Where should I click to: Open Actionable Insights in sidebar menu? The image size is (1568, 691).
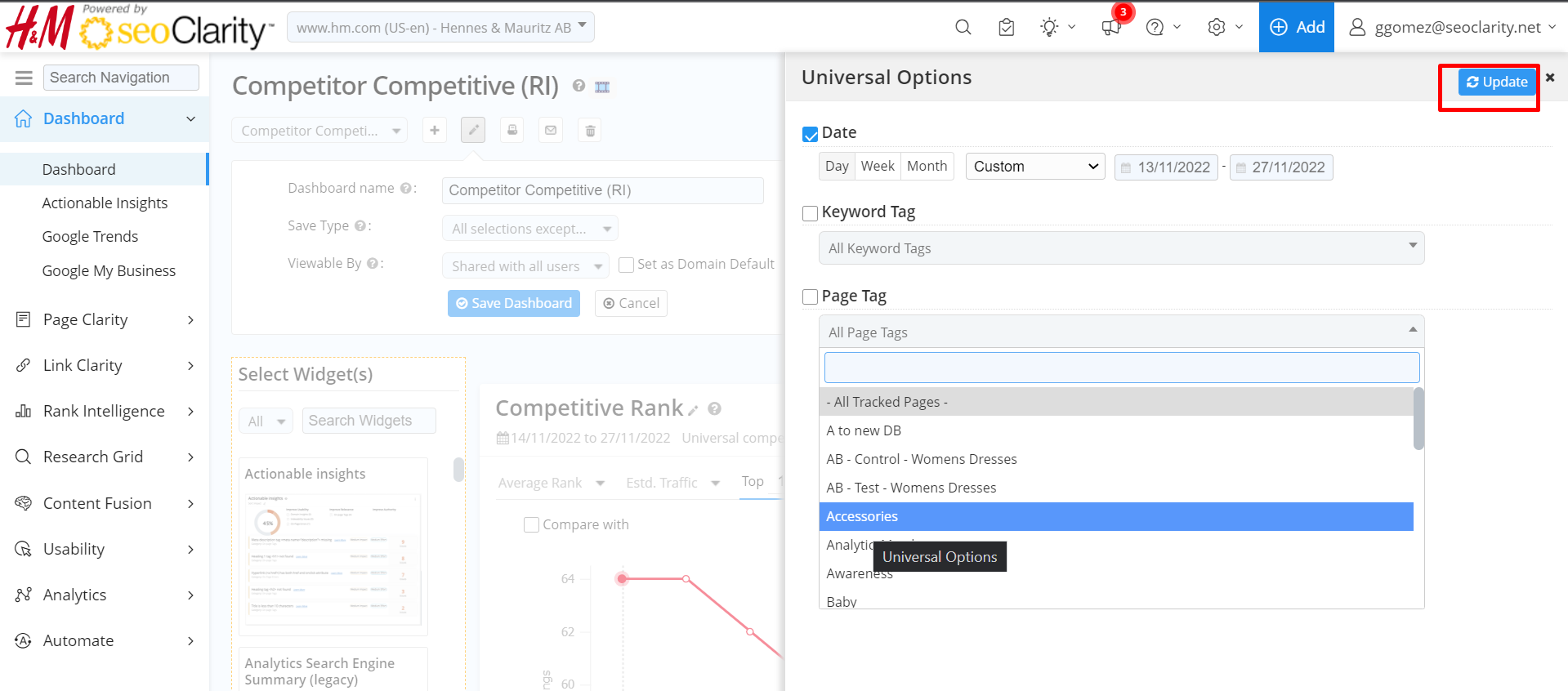coord(105,203)
